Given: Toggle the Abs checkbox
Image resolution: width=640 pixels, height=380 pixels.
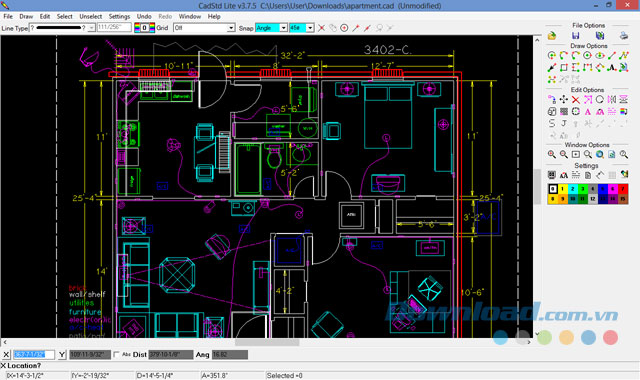Looking at the screenshot, I should [x=117, y=354].
